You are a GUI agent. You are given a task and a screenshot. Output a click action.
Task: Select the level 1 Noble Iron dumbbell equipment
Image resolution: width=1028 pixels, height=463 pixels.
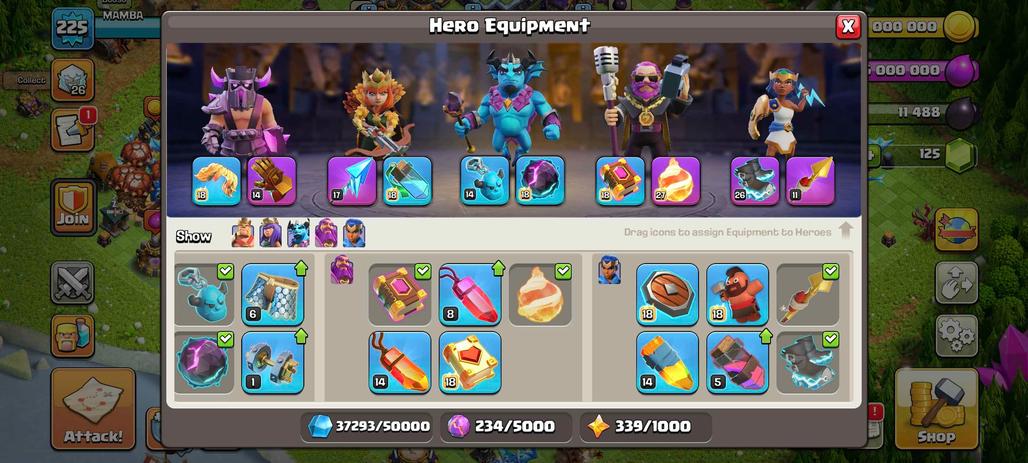pos(273,362)
